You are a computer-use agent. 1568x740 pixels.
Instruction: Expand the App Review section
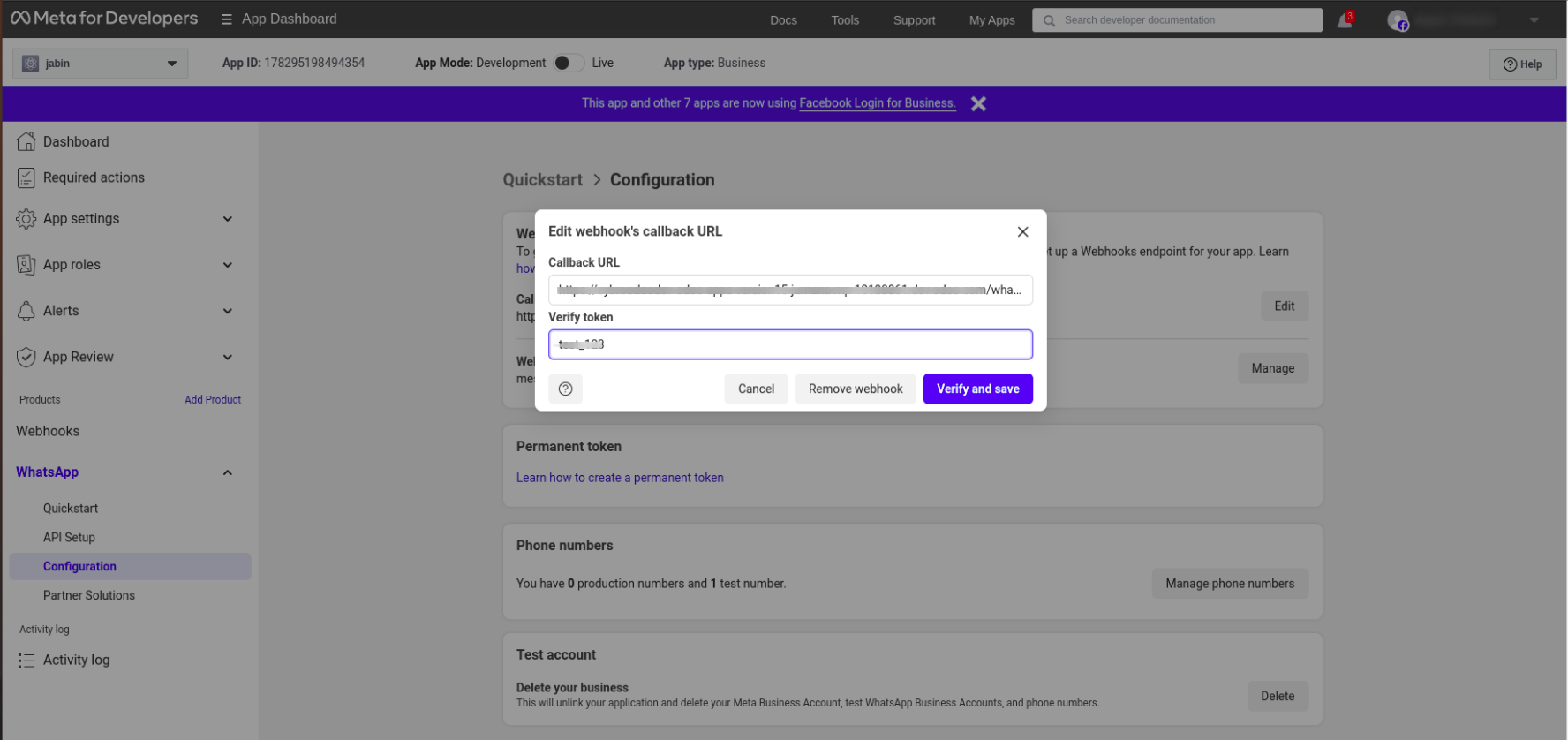(228, 357)
